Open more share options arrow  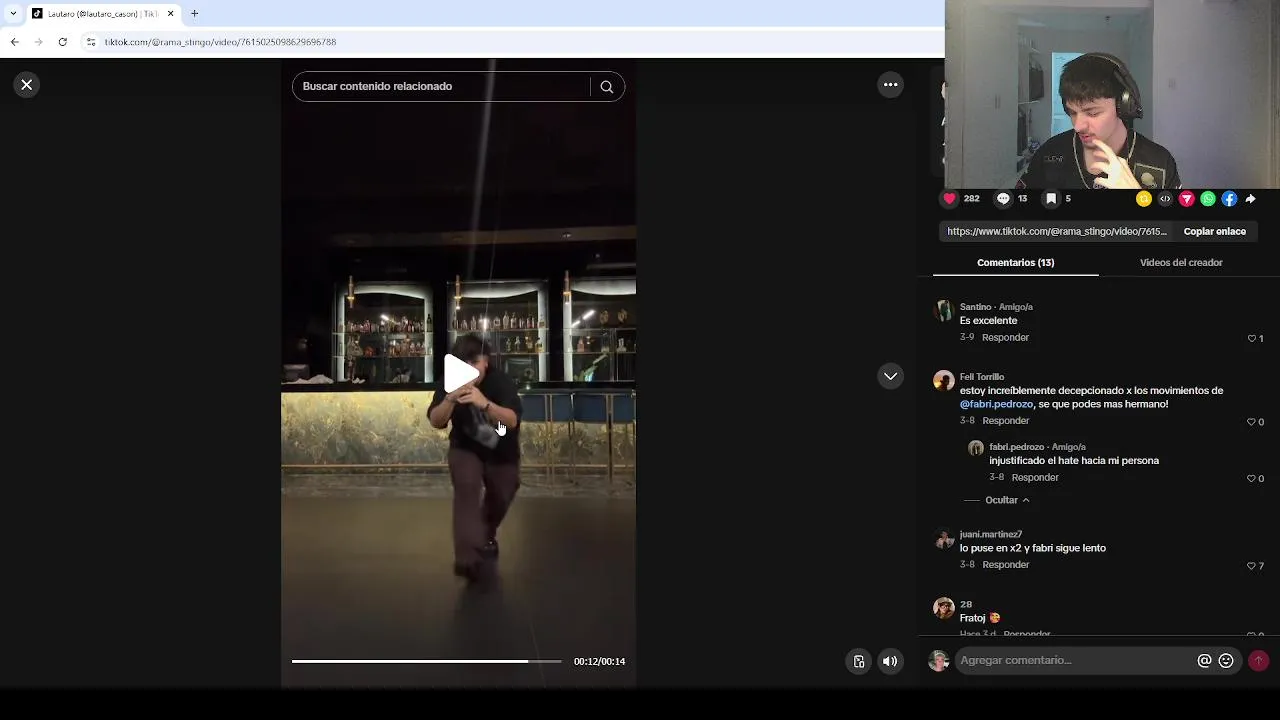click(1251, 199)
